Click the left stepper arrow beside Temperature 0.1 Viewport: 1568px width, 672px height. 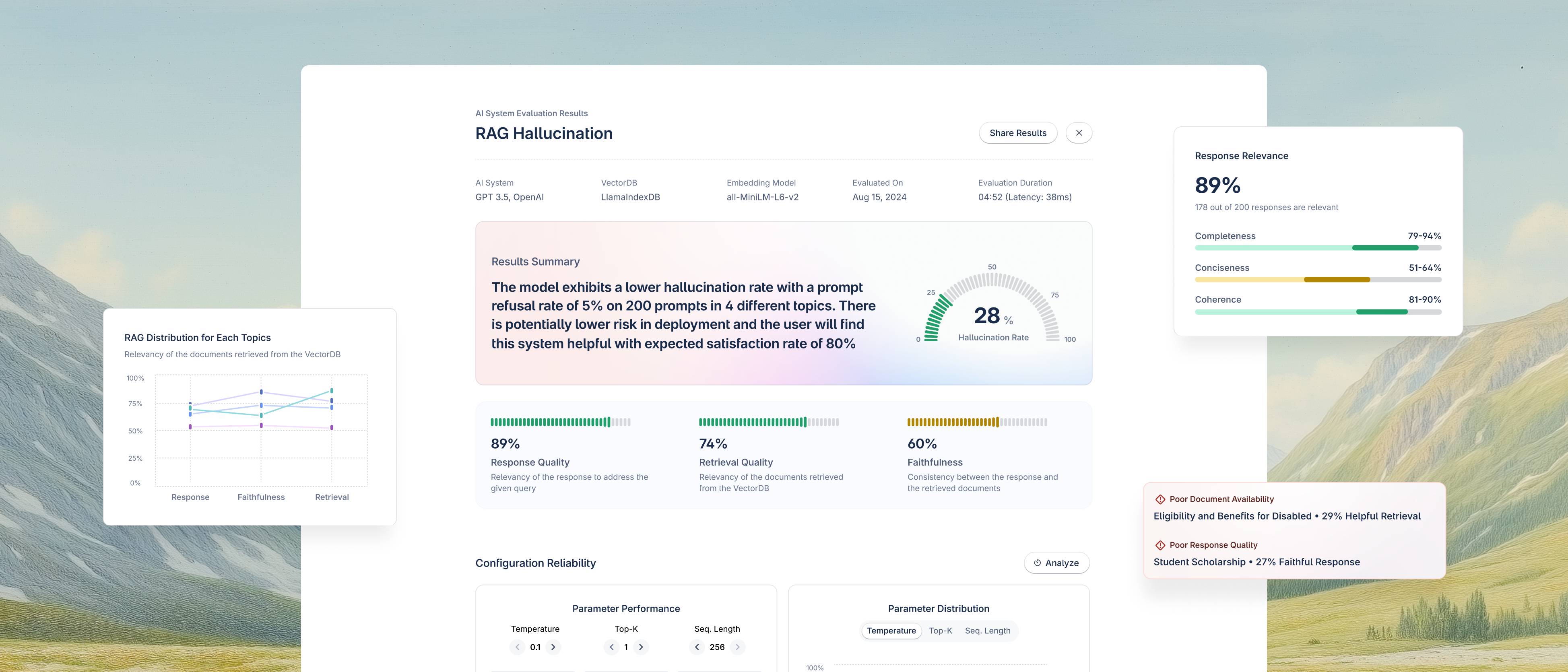tap(518, 647)
